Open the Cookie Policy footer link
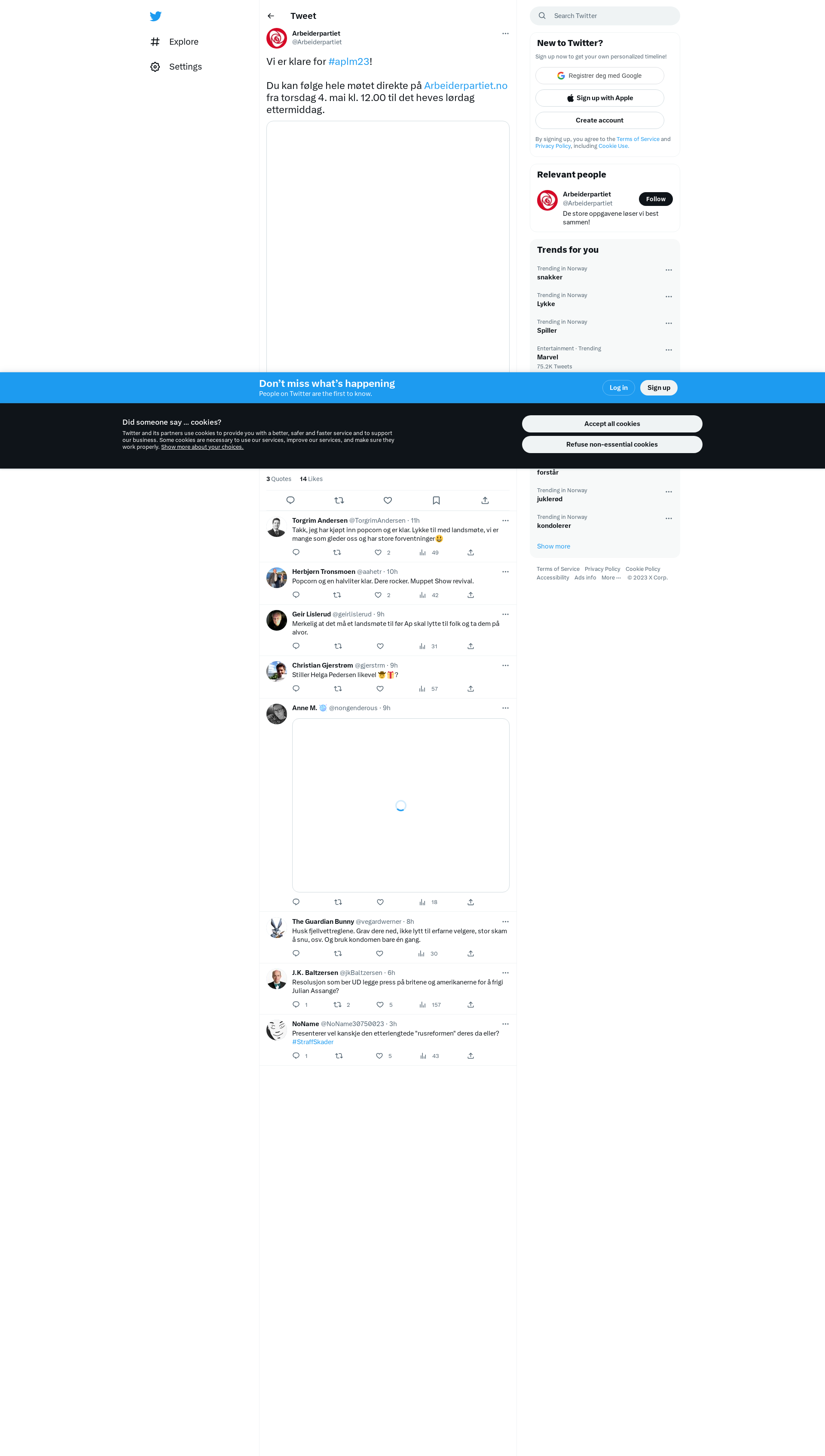The height and width of the screenshot is (1456, 825). tap(642, 569)
